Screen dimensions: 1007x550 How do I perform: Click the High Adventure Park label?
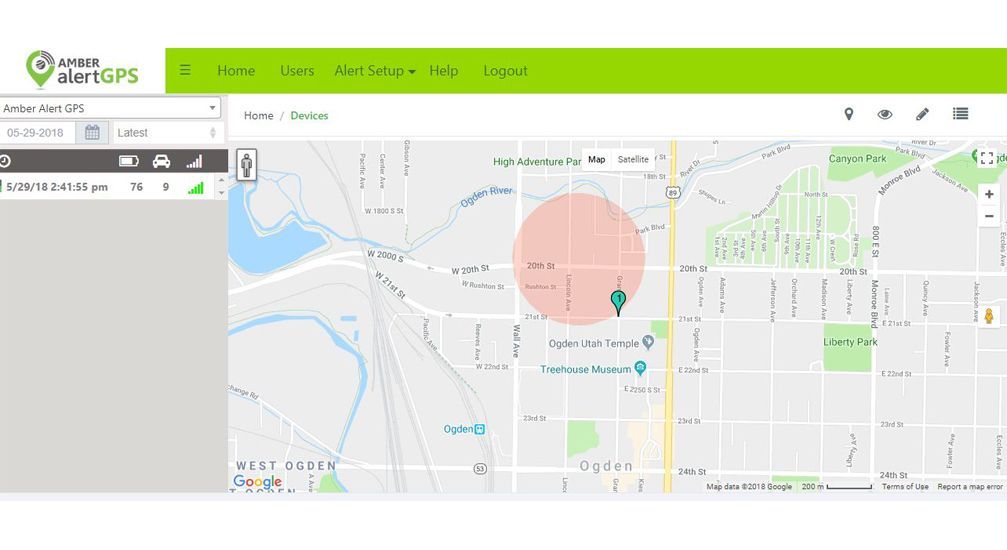tap(537, 162)
